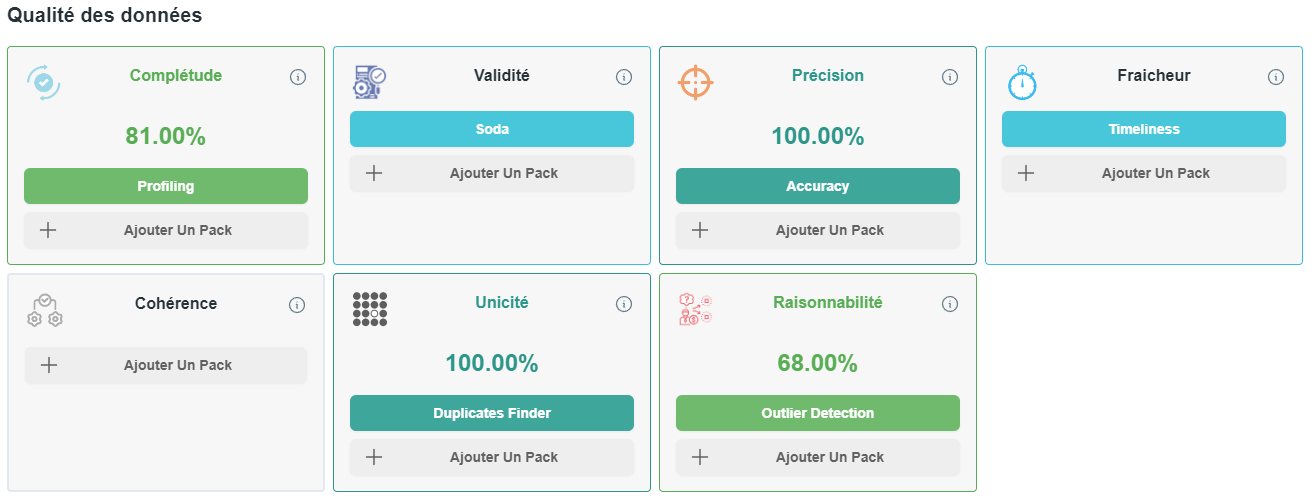1314x500 pixels.
Task: Open info icon on Validité card
Action: [x=624, y=77]
